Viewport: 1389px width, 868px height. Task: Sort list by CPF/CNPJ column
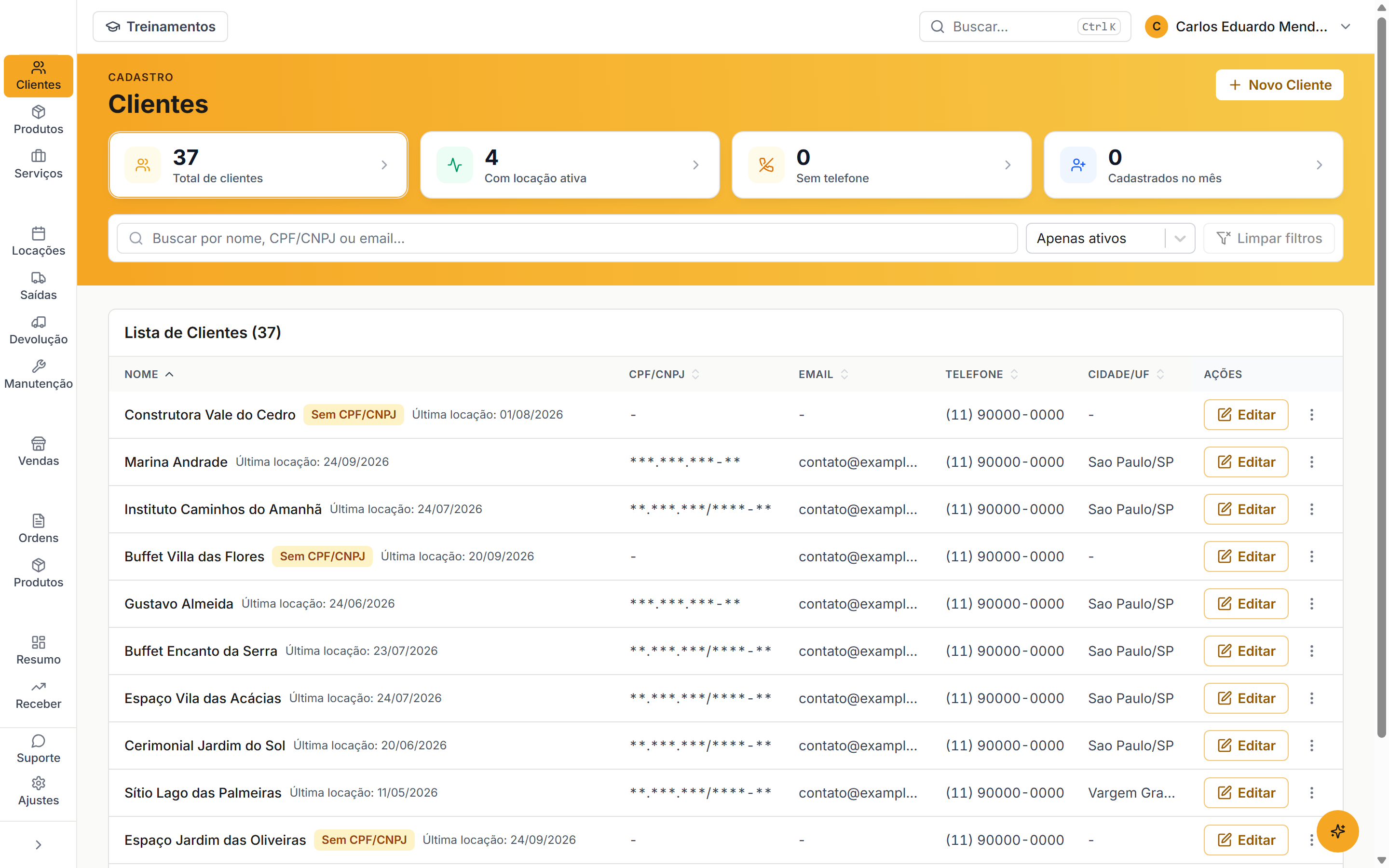click(664, 374)
